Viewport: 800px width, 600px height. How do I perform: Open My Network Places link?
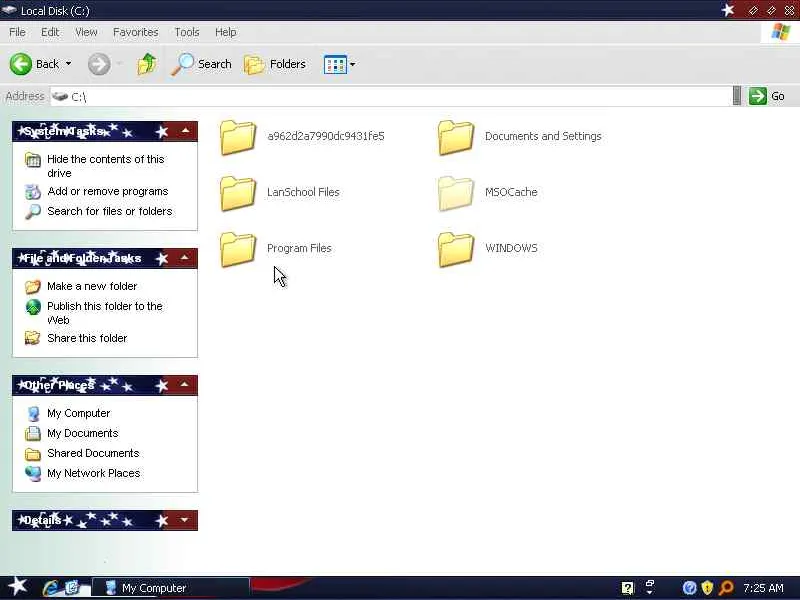[94, 473]
